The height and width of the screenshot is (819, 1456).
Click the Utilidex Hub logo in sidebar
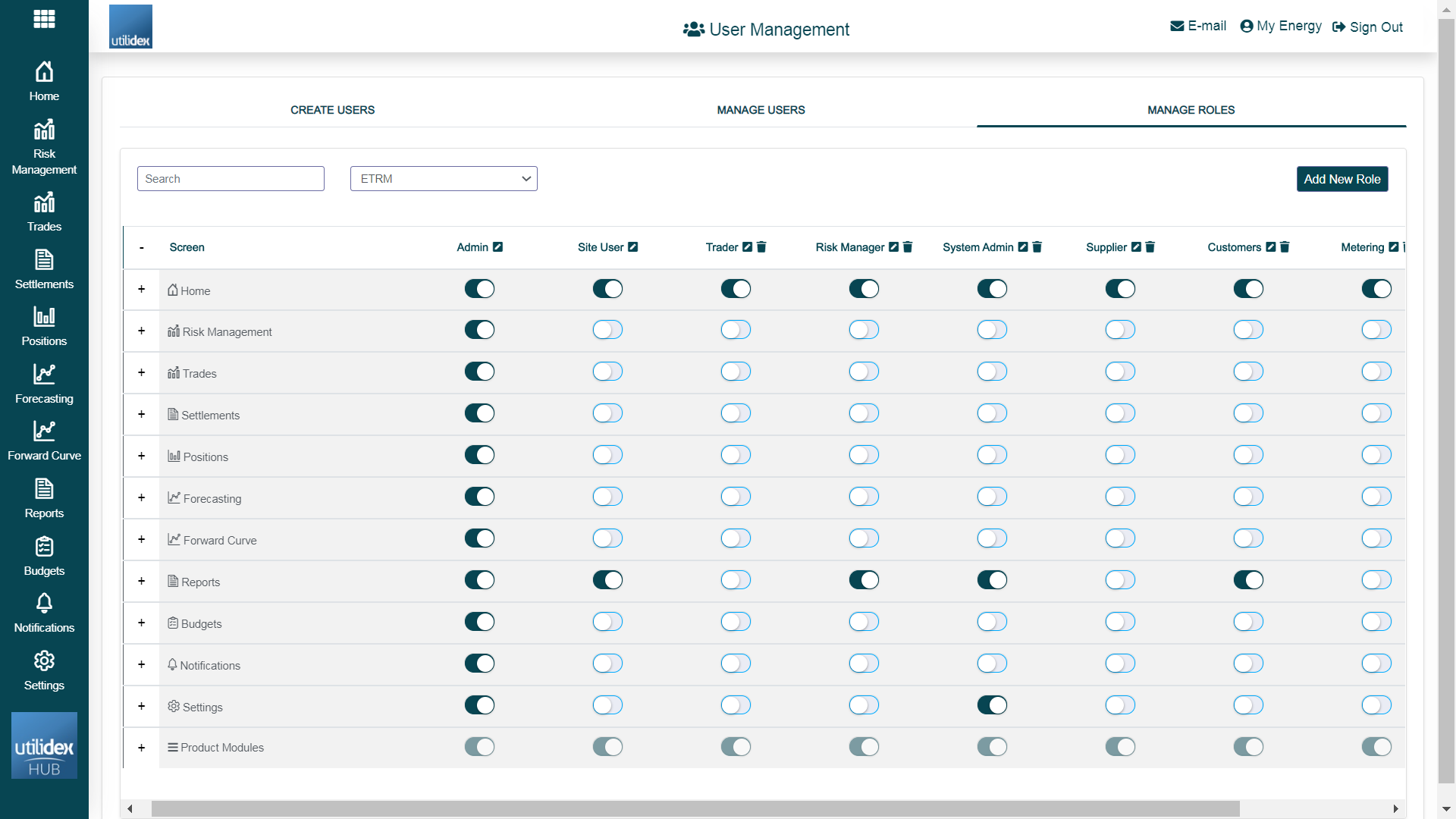click(44, 745)
